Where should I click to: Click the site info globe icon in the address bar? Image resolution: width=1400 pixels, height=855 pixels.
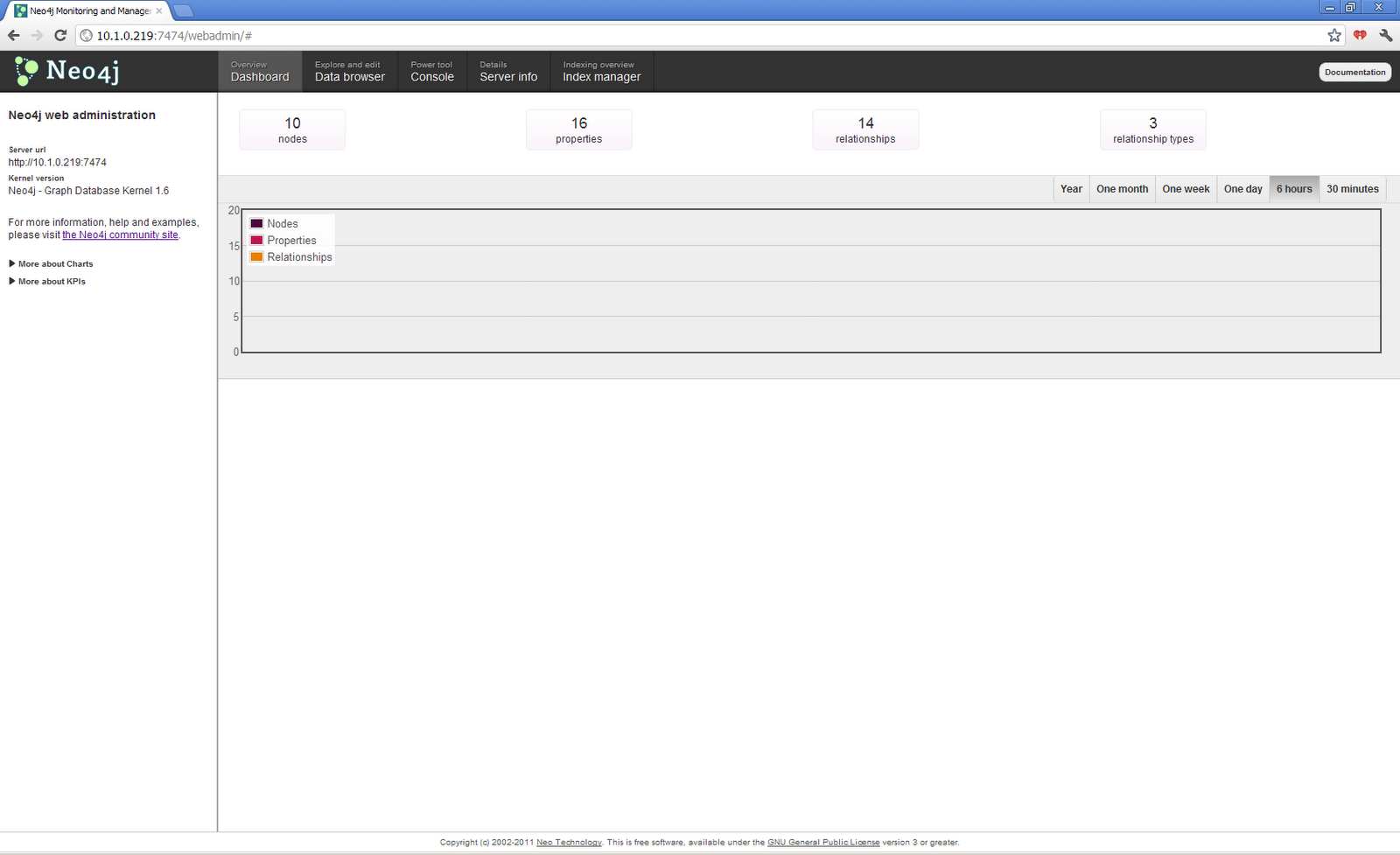tap(87, 36)
